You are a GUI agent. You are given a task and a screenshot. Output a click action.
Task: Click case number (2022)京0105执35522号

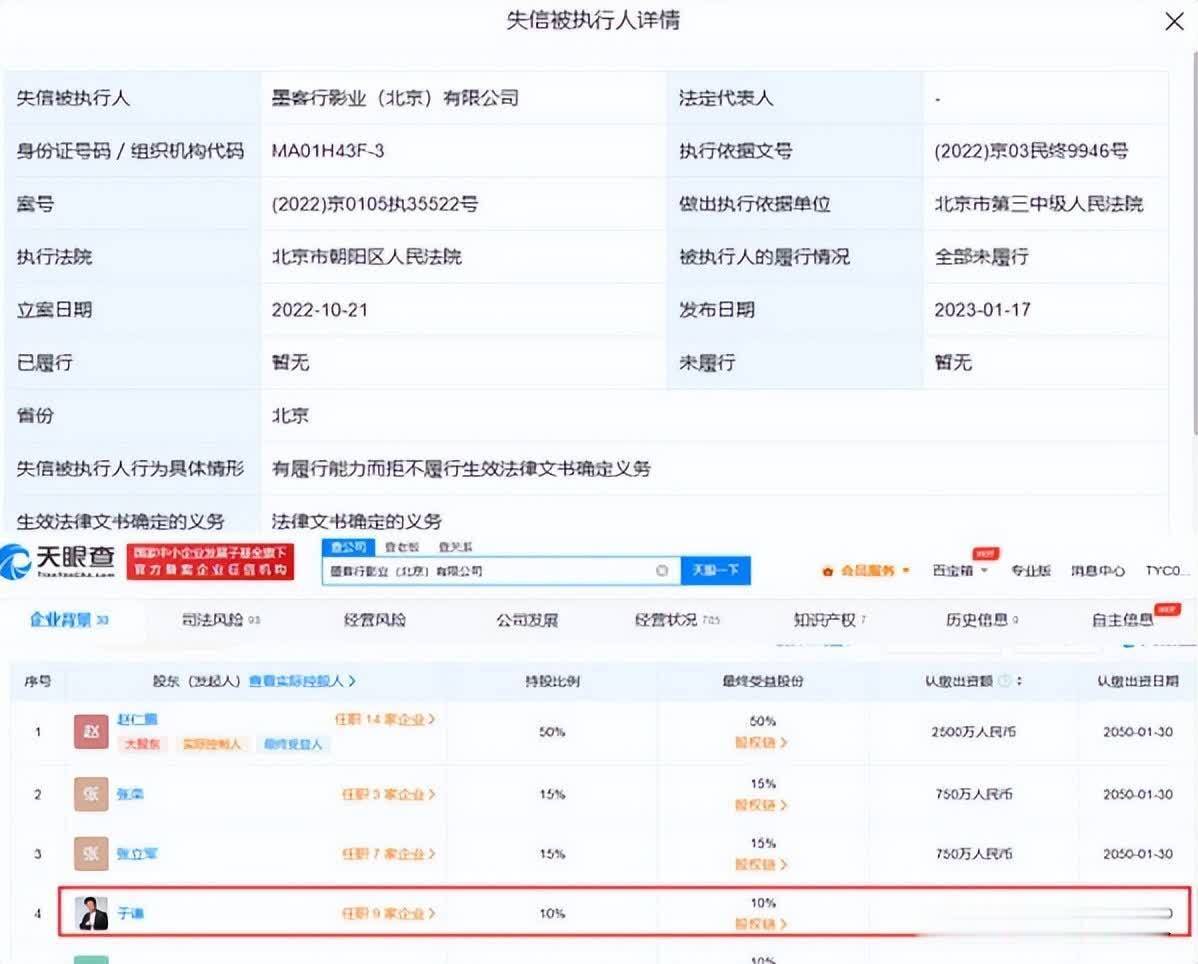[375, 204]
